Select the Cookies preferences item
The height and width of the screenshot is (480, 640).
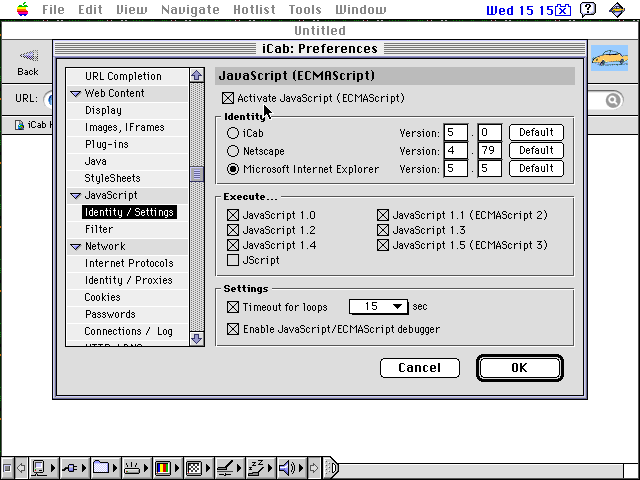click(102, 297)
